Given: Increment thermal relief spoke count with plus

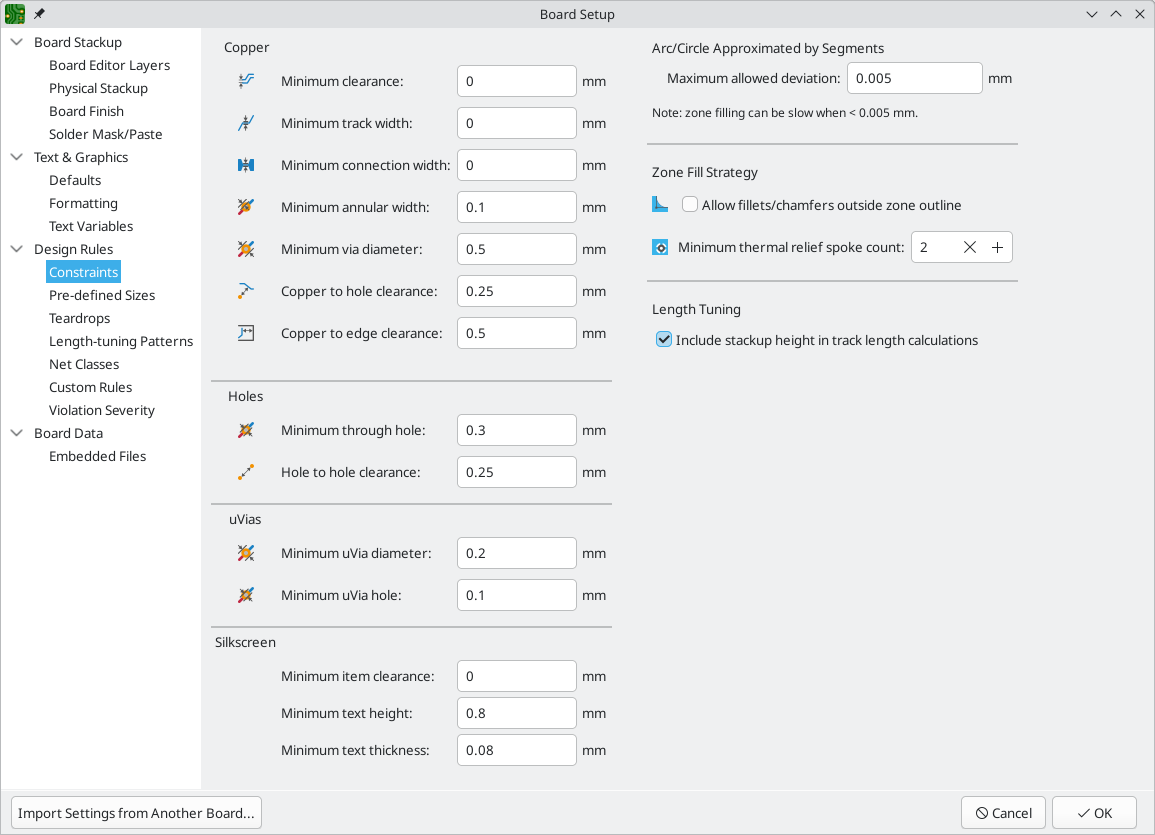Looking at the screenshot, I should pos(997,247).
